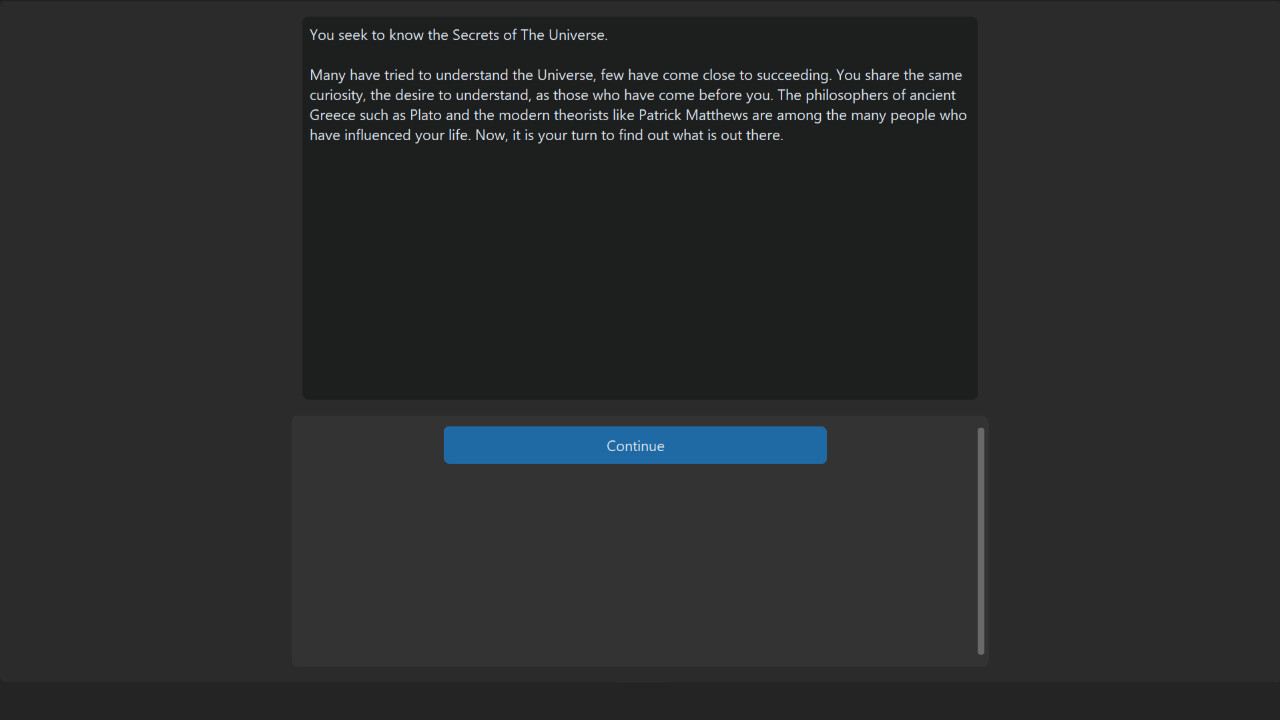The image size is (1280, 720).
Task: Click the phrase "influenced your life" in the text
Action: pos(406,135)
